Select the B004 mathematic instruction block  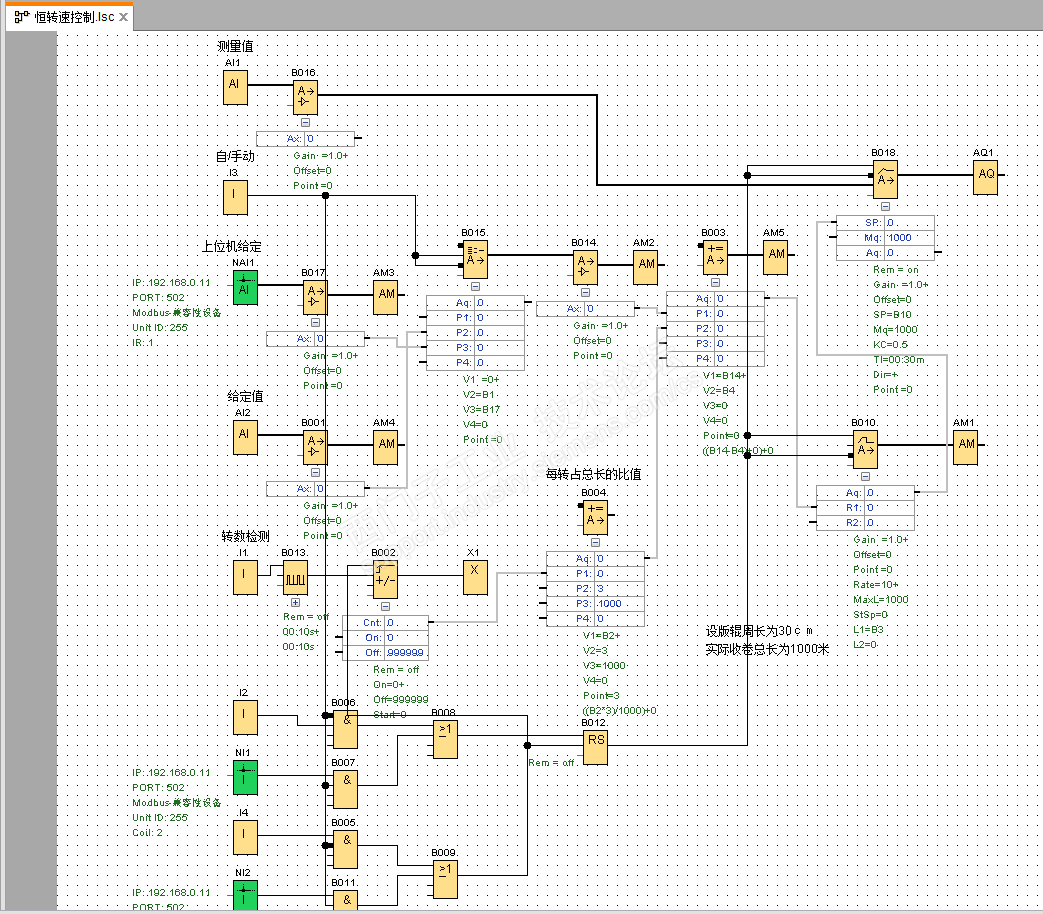pyautogui.click(x=595, y=516)
